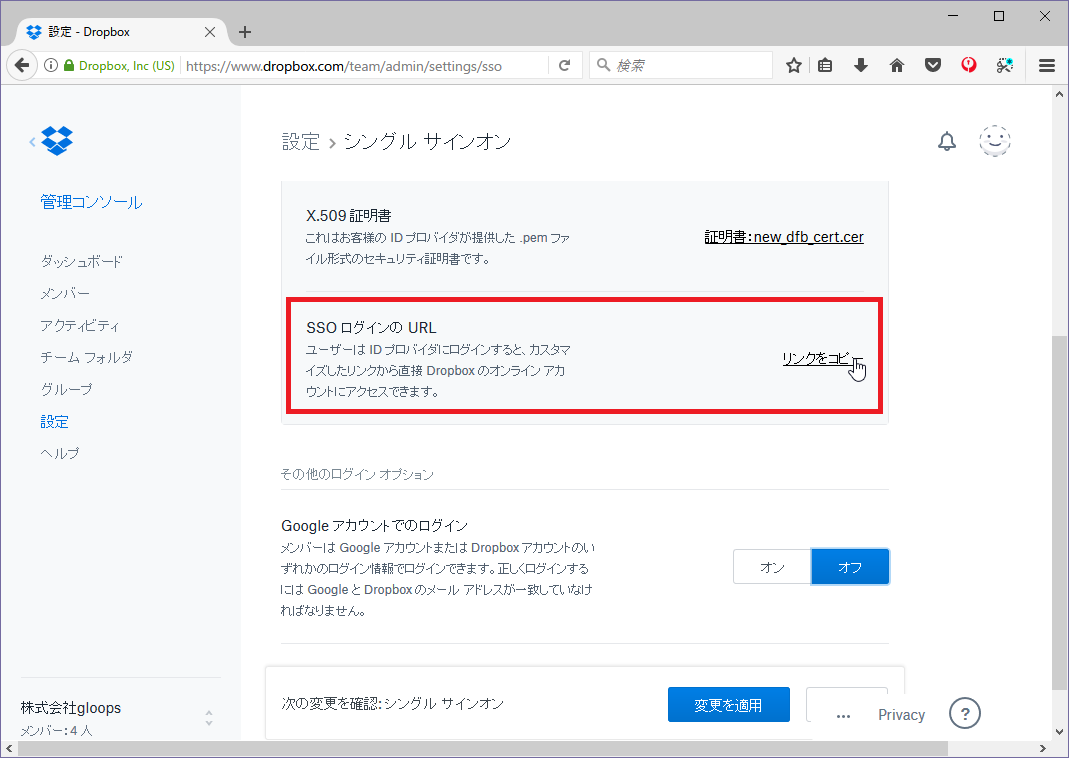The height and width of the screenshot is (758, 1069).
Task: Click the vertical scrollbar down arrow
Action: 1059,732
